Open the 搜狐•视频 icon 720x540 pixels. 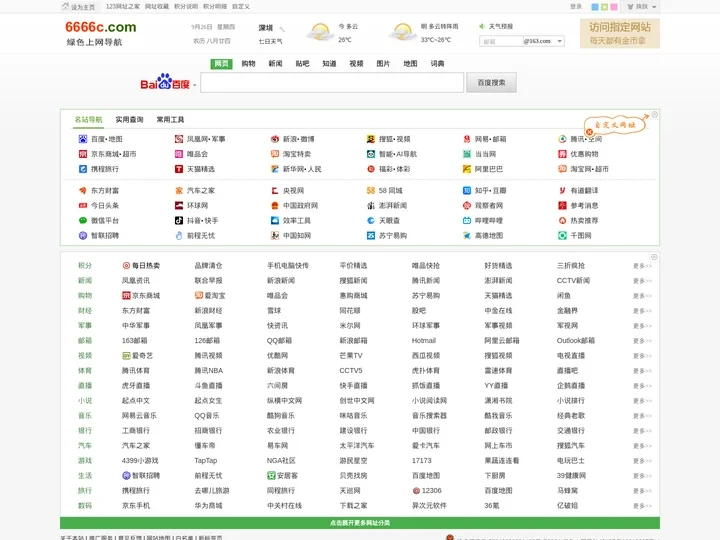coord(371,139)
